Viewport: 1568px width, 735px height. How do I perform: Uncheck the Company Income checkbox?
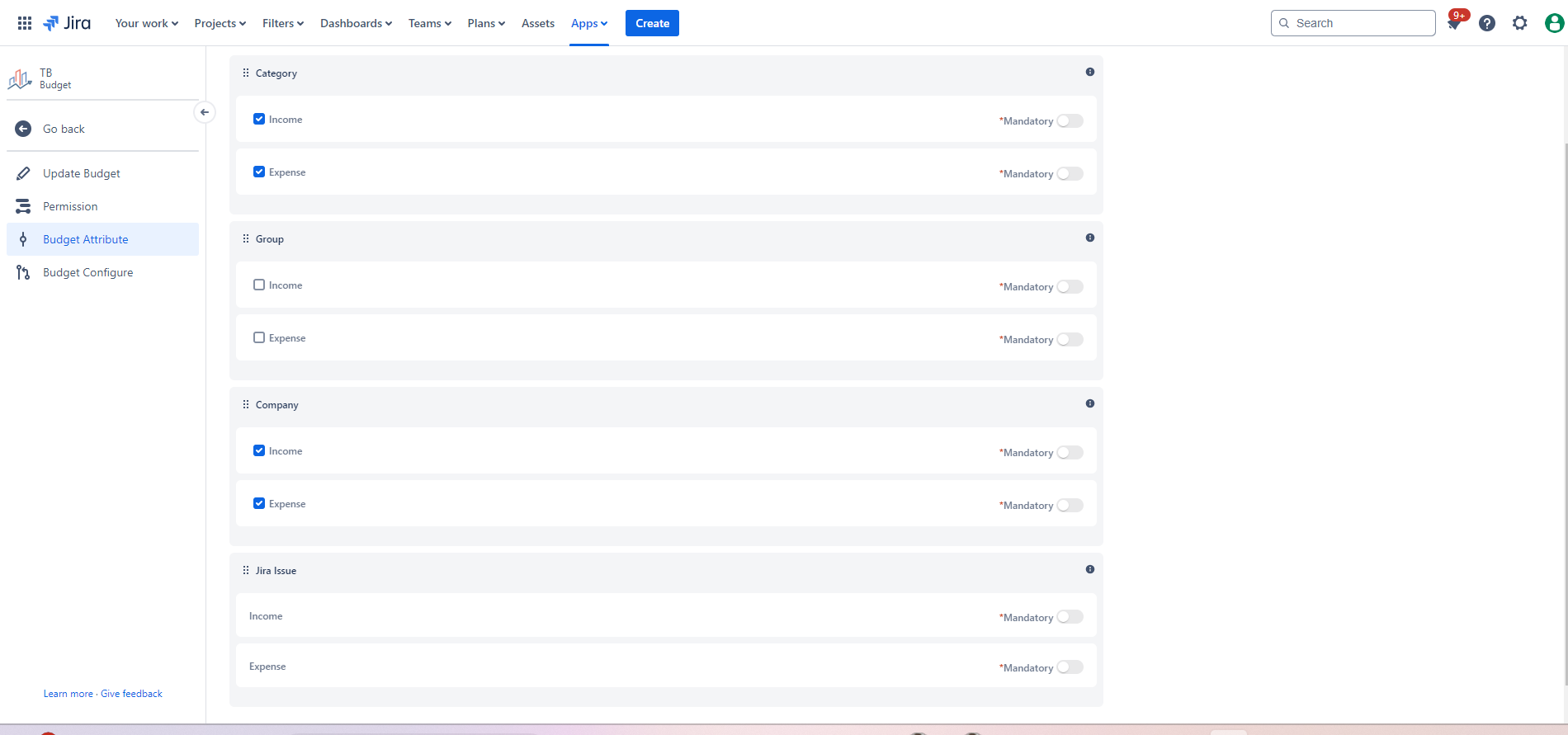click(x=259, y=450)
